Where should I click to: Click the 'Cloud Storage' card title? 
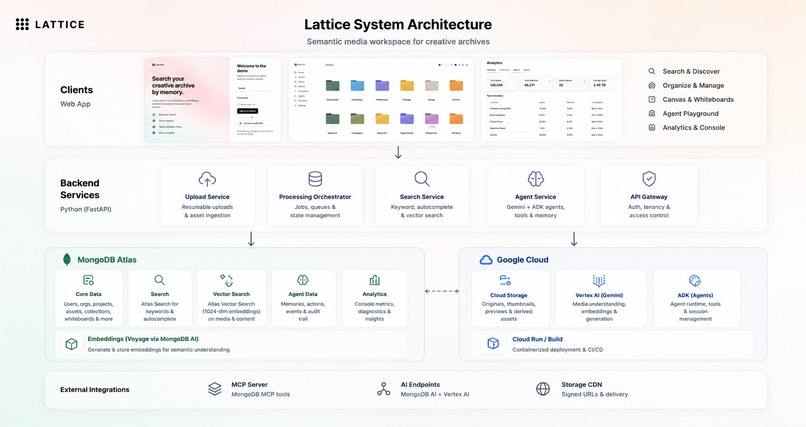(509, 295)
